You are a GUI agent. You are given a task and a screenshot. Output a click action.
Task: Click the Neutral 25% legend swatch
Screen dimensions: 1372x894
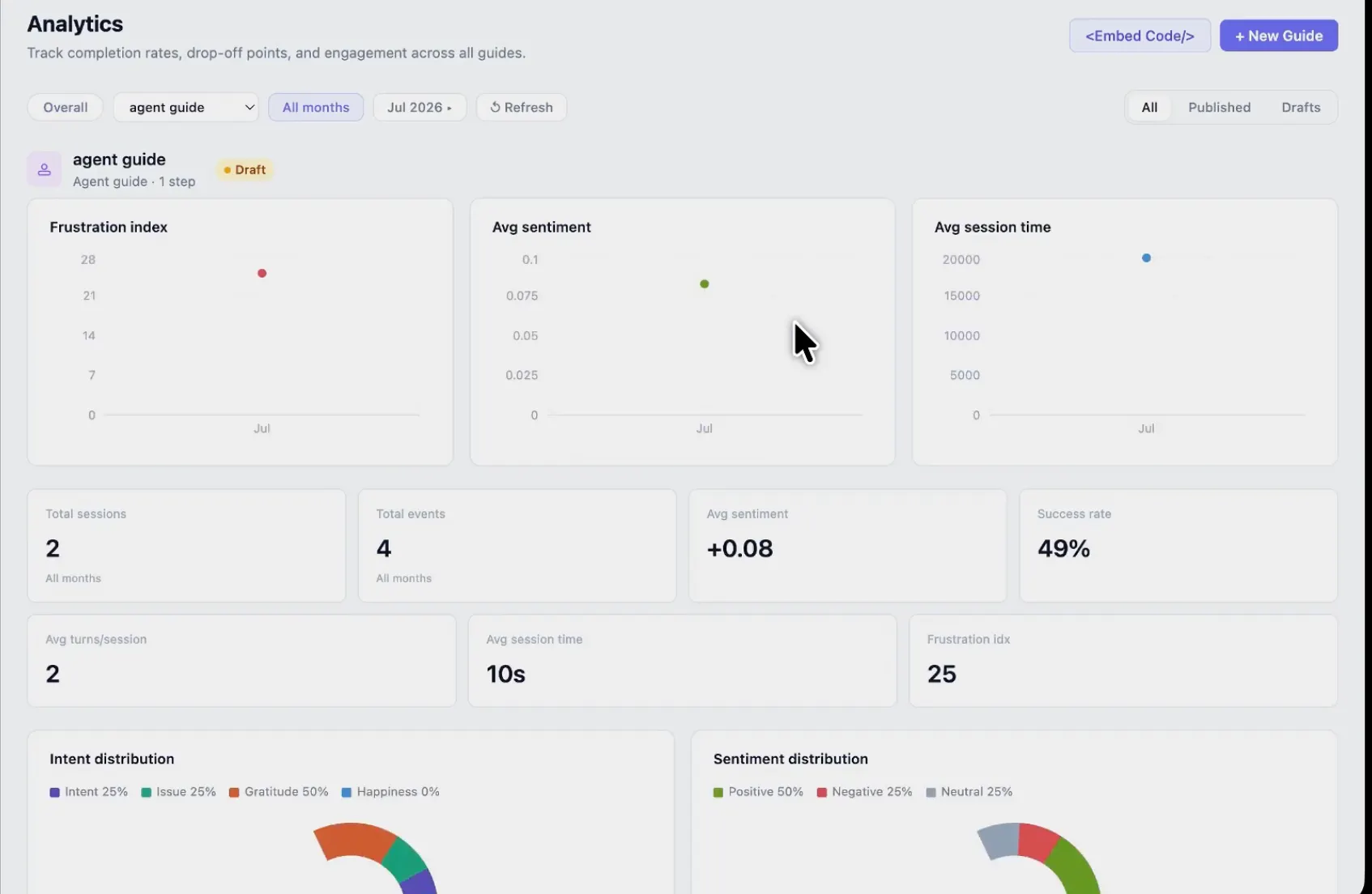[x=931, y=792]
